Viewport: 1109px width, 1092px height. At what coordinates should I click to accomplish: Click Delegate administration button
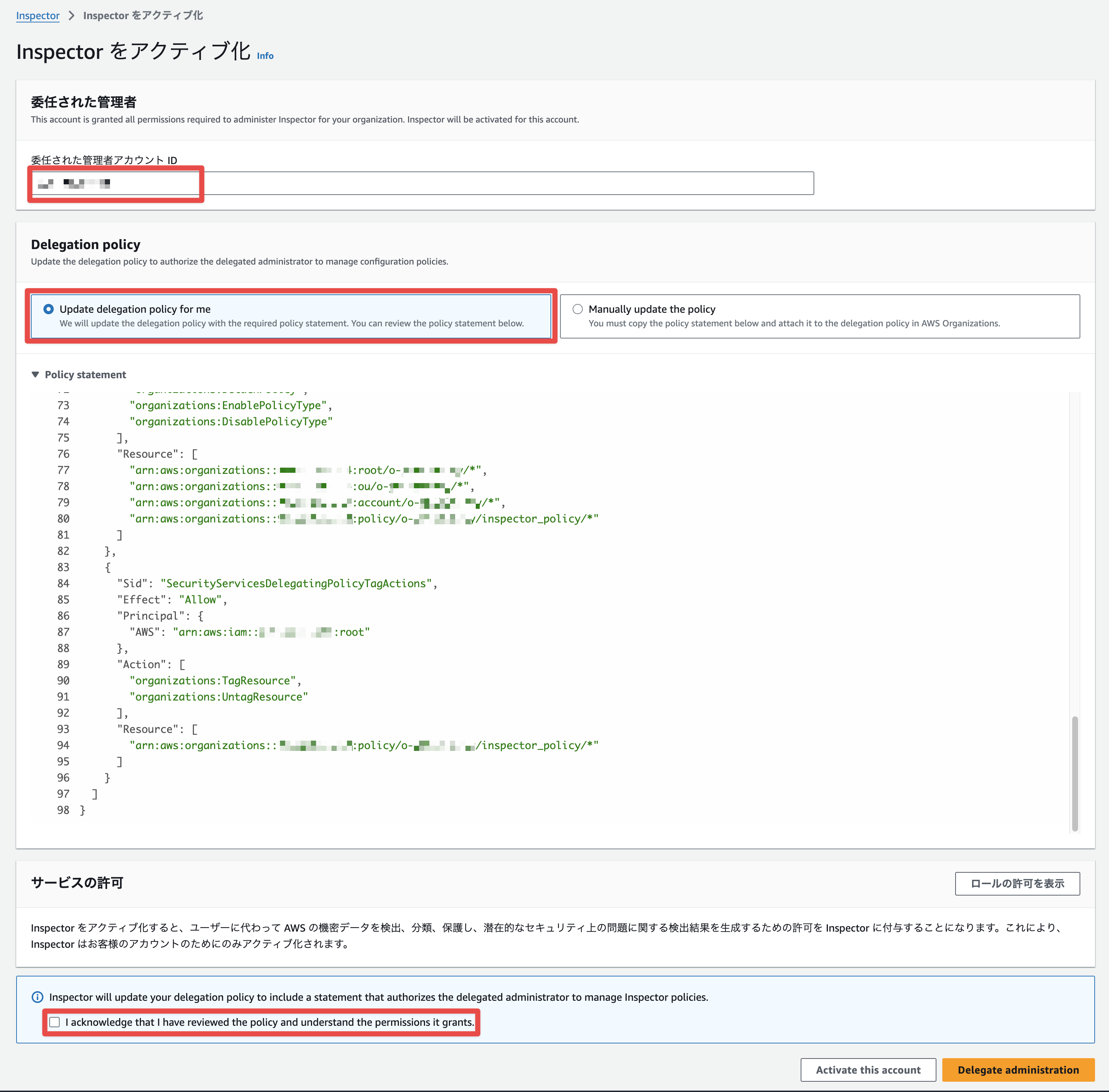(1018, 1070)
